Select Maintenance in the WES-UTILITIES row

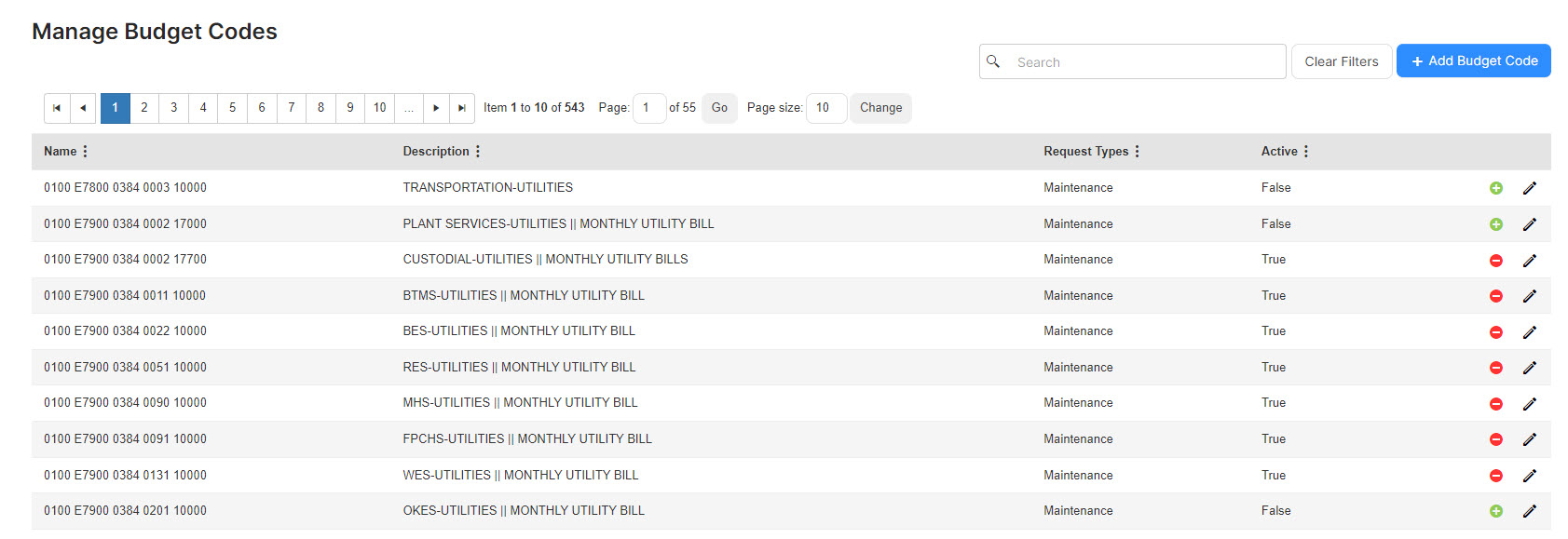point(1078,476)
